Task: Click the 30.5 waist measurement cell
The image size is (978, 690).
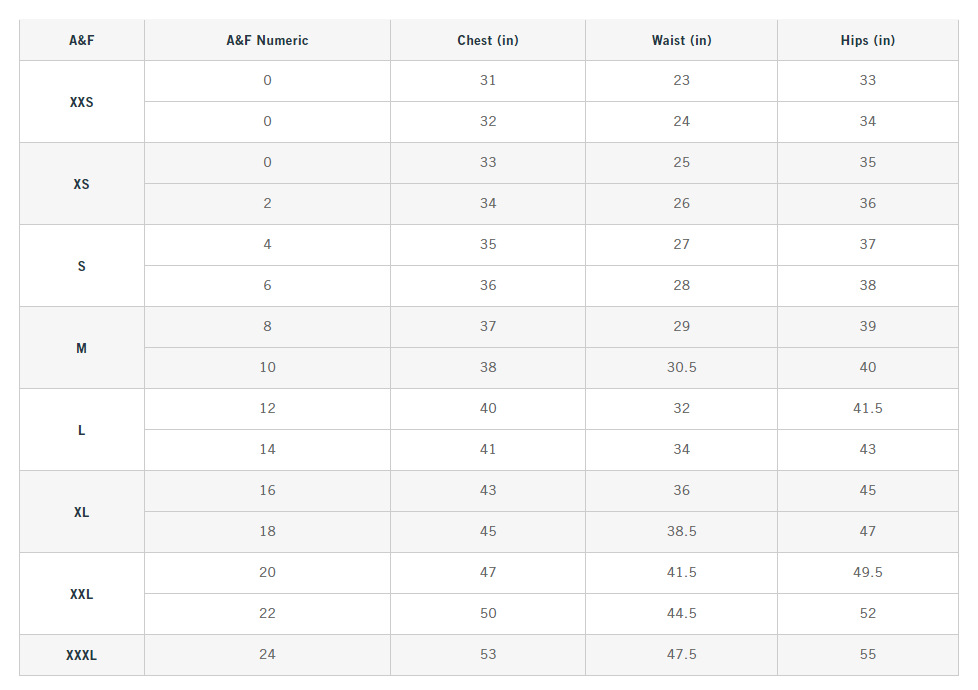Action: click(x=681, y=368)
